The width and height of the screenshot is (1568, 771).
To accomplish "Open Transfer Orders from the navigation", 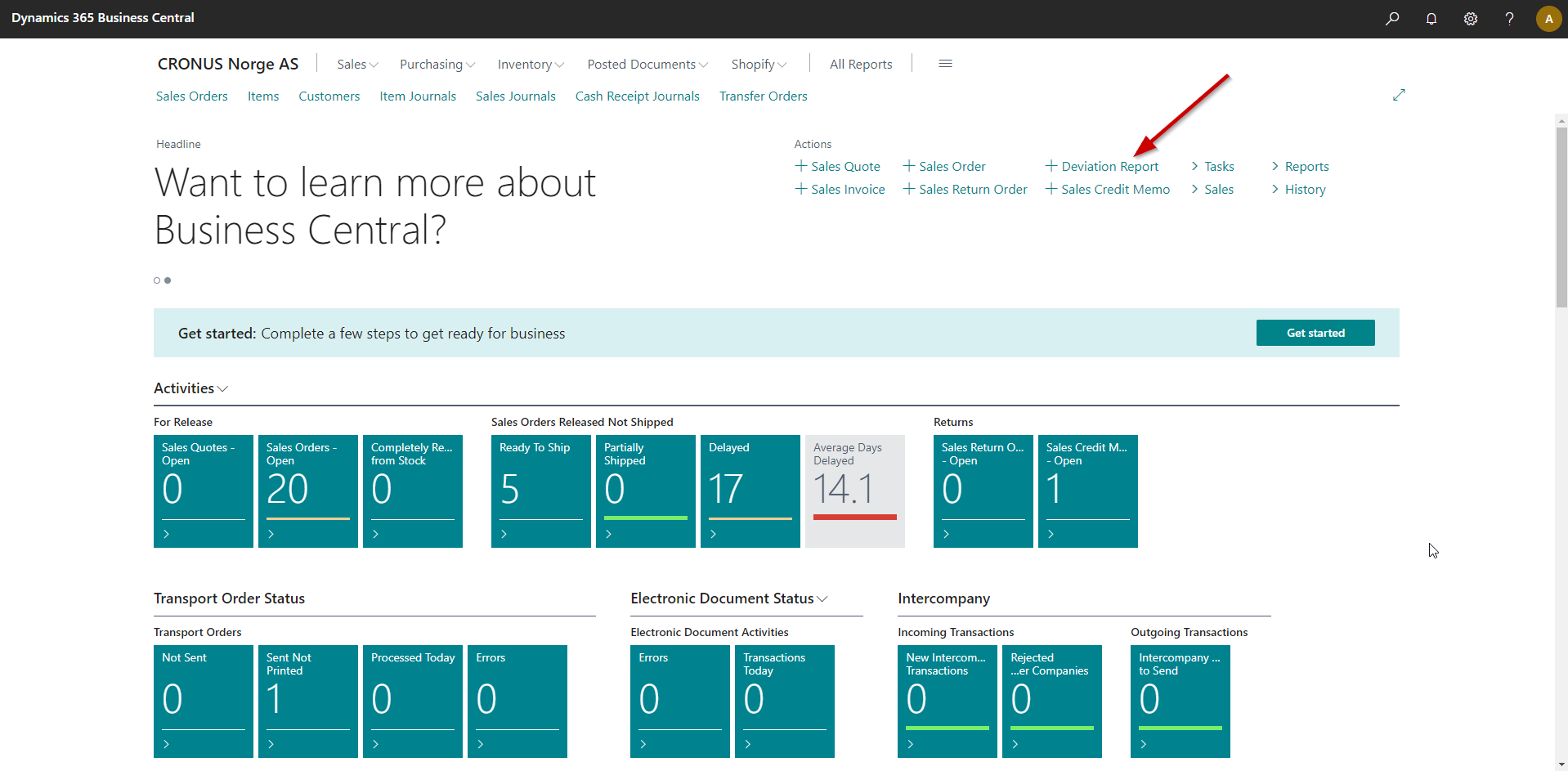I will (762, 96).
